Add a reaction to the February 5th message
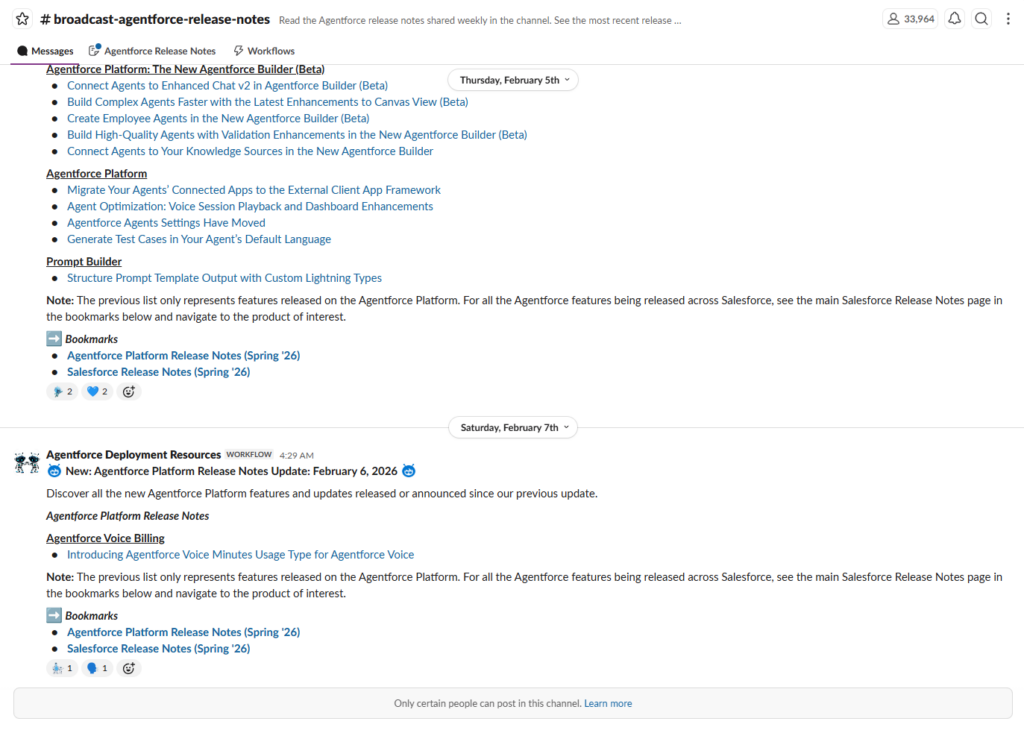 point(129,392)
